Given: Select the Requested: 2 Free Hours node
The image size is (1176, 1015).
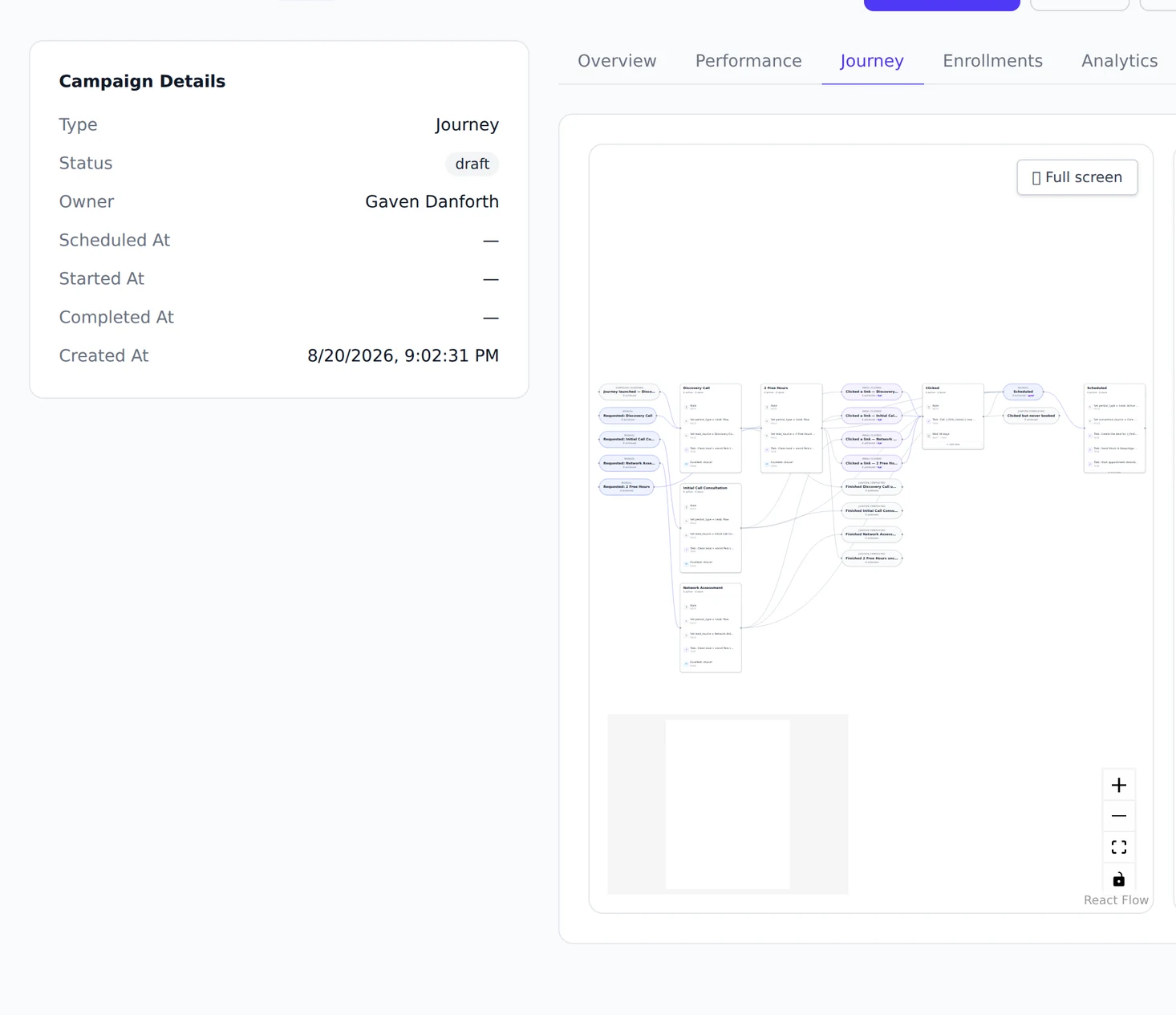Looking at the screenshot, I should [627, 486].
